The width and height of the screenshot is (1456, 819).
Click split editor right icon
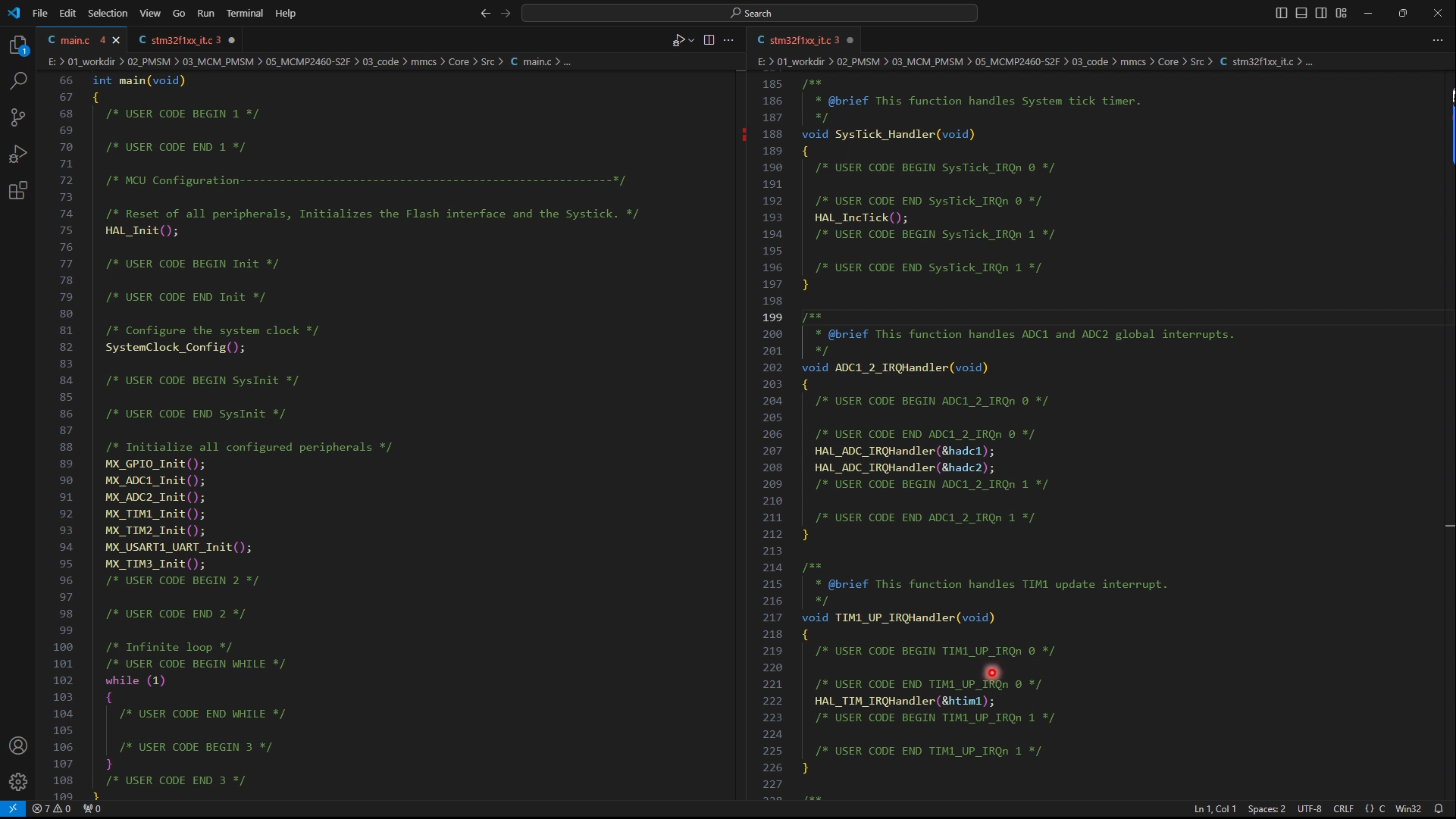click(x=709, y=40)
